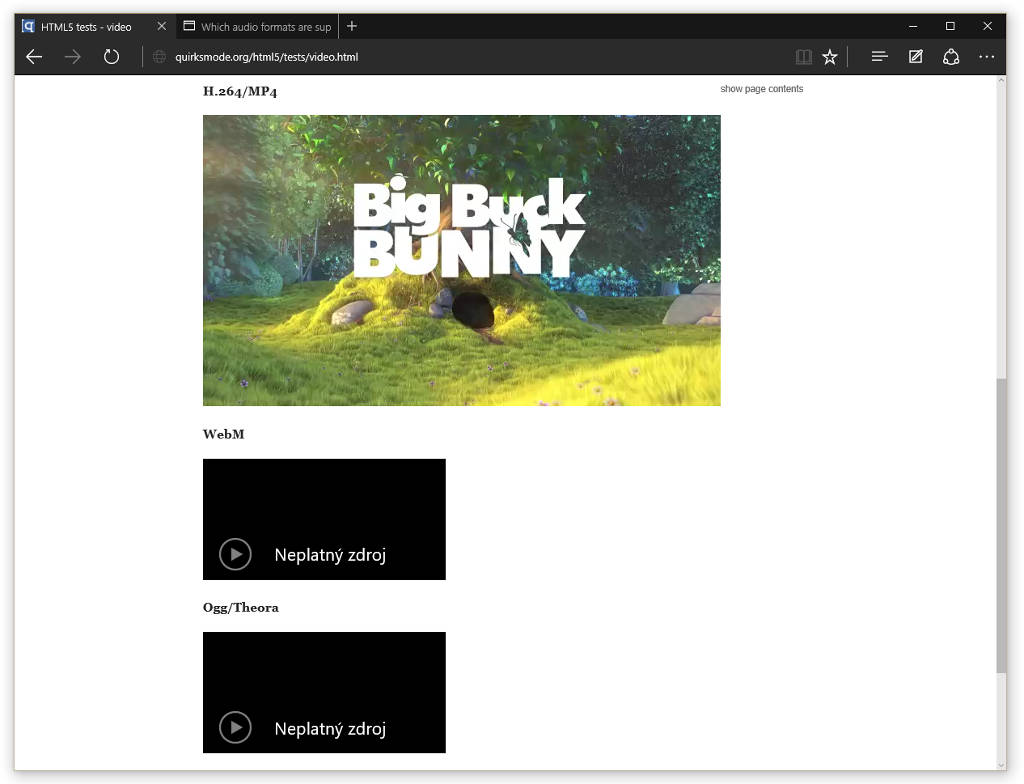This screenshot has width=1024, height=784.
Task: Make a Web Note with pencil icon
Action: tap(916, 57)
